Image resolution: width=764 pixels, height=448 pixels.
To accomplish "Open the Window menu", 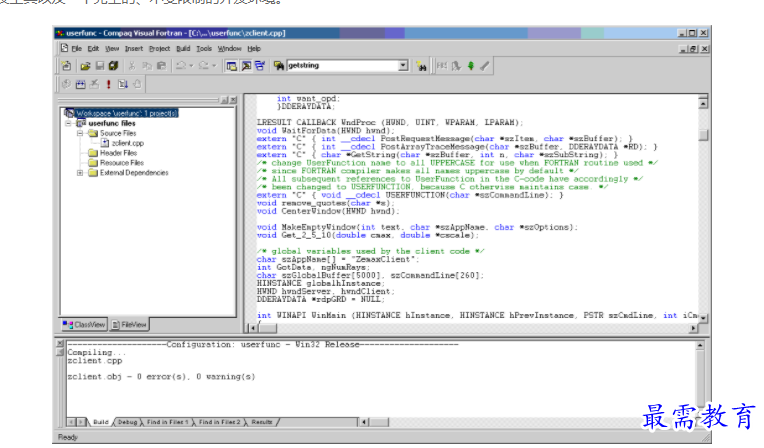I will [229, 49].
